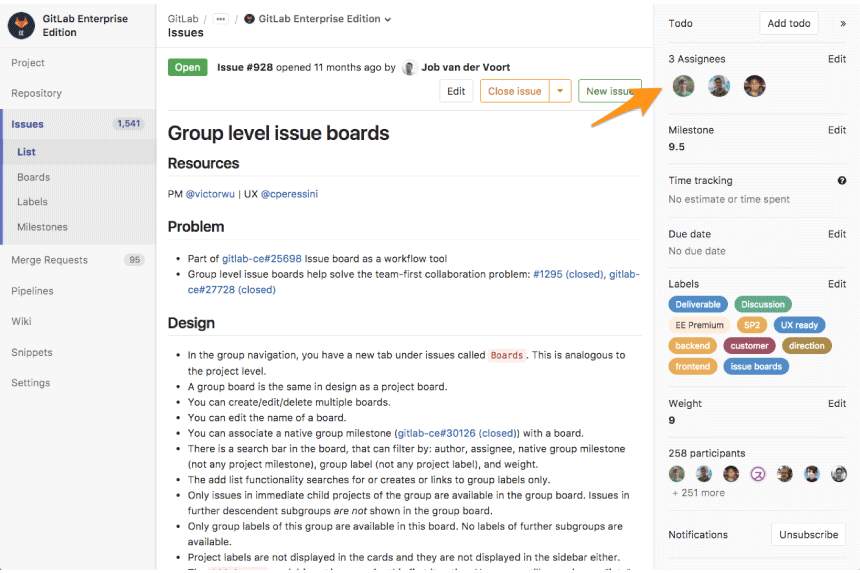This screenshot has height=573, width=860.
Task: Open the @victorwu mention link
Action: coord(210,194)
